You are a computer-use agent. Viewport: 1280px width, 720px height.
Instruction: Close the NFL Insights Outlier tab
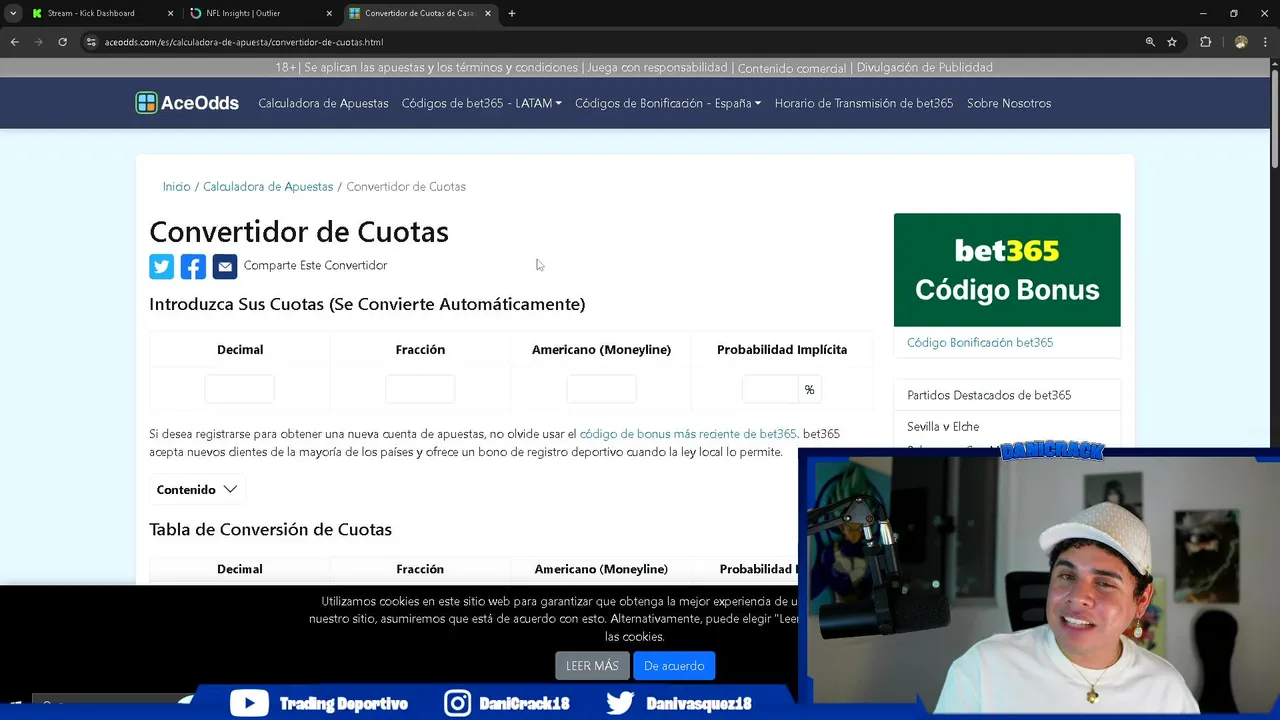(329, 13)
